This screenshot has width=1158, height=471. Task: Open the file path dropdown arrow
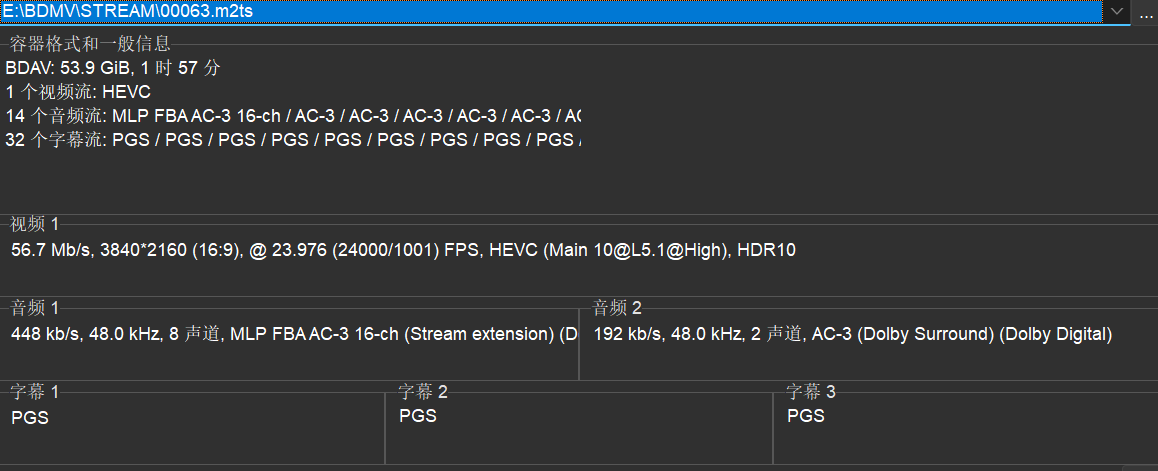point(1116,12)
